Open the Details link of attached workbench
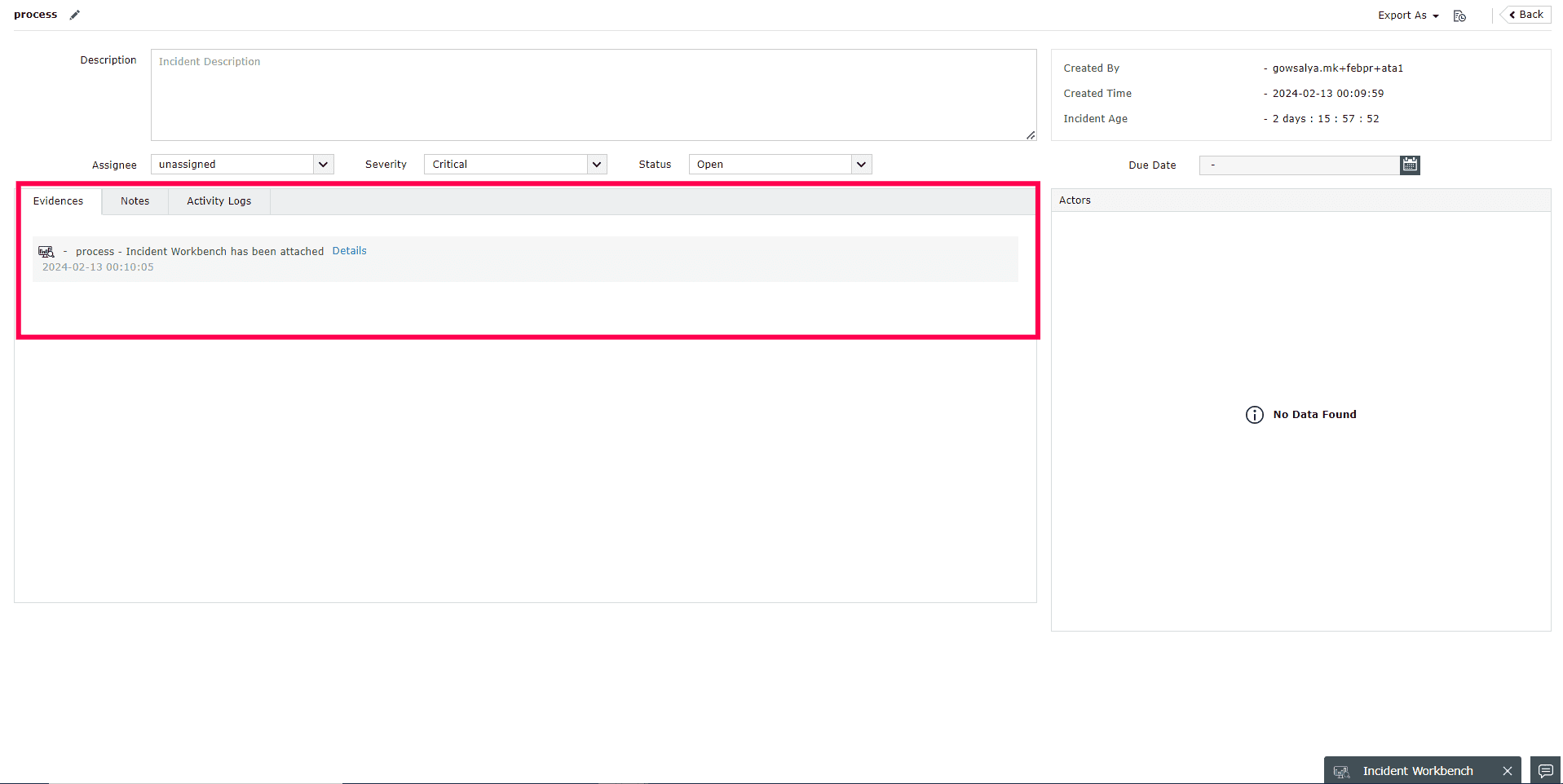The image size is (1563, 784). click(350, 251)
